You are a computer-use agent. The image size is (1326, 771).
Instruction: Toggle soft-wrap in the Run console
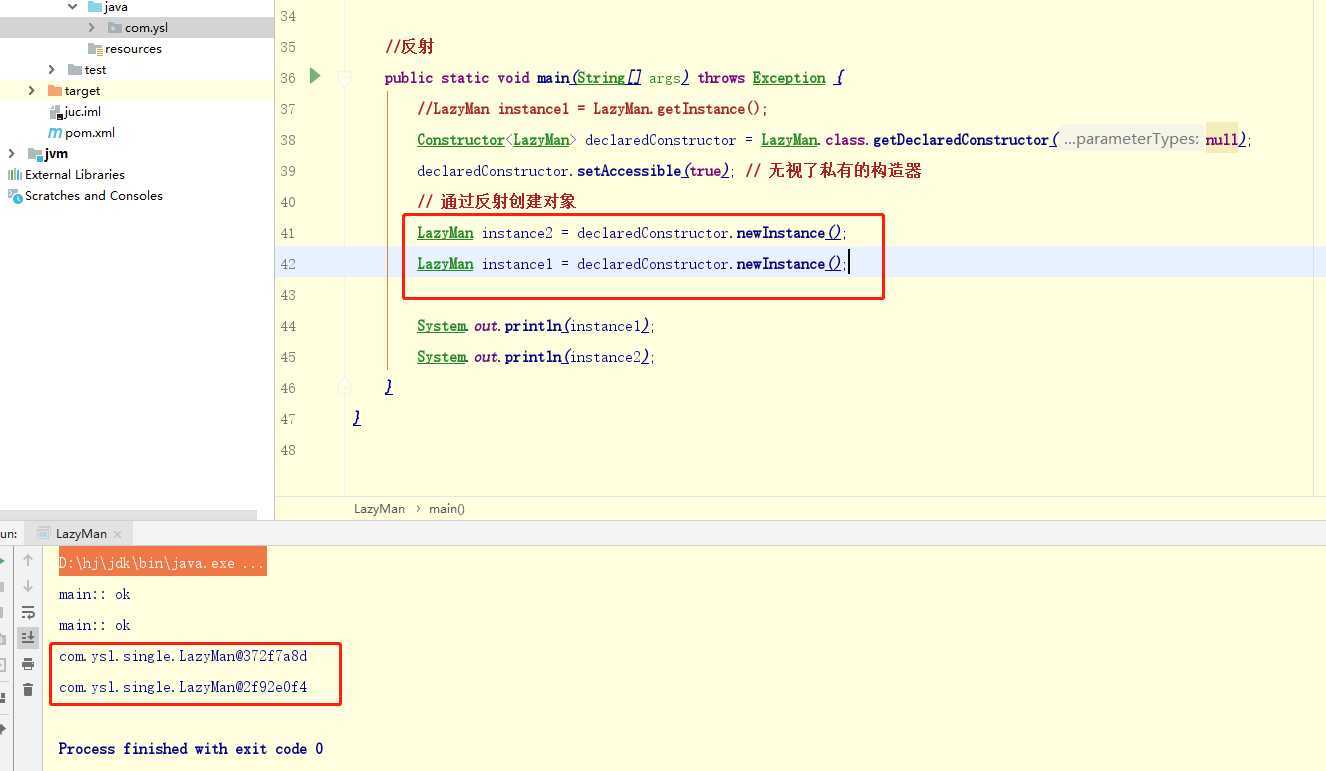[28, 612]
